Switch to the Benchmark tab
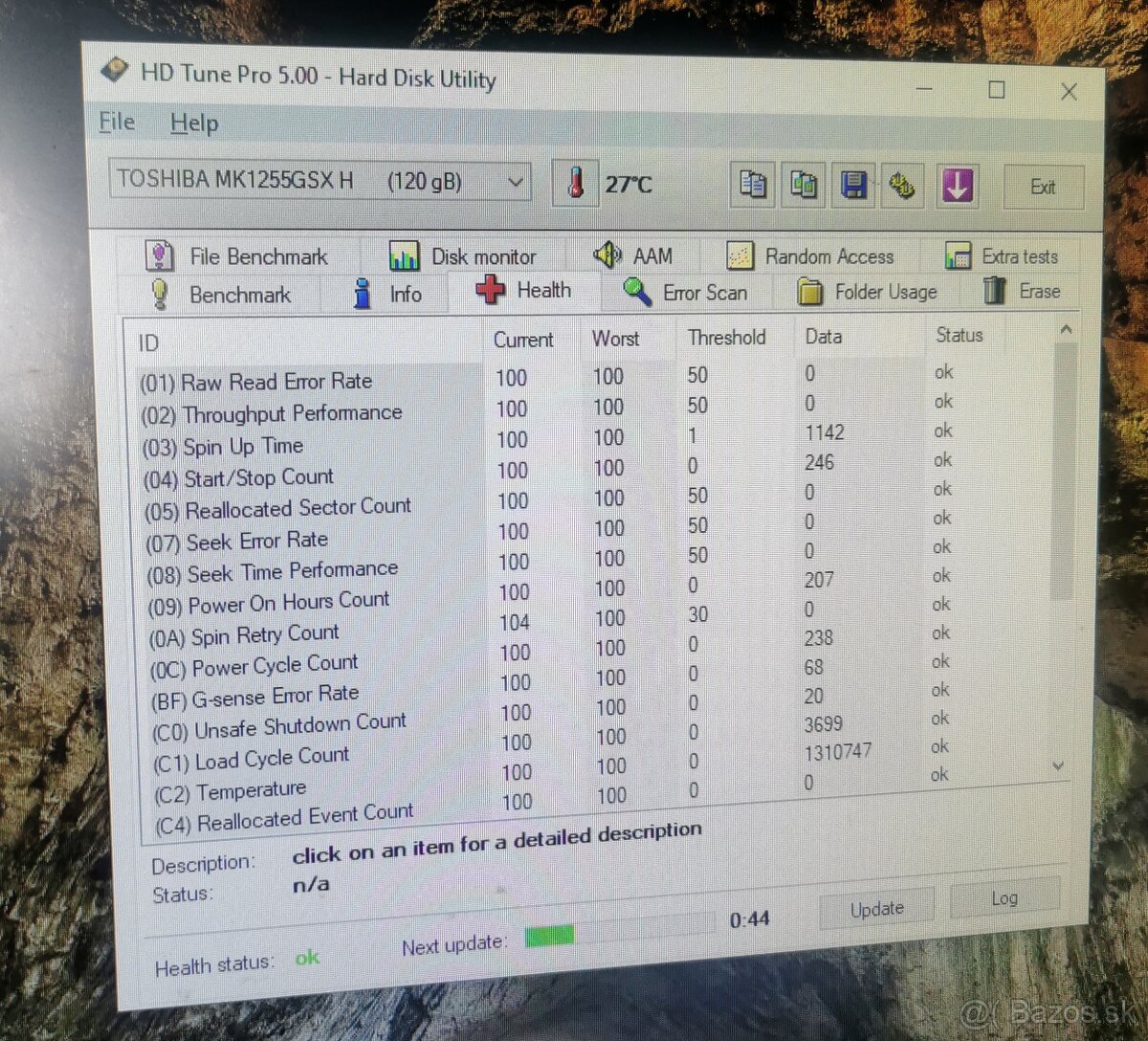Screen dimensions: 1148x1041 [x=221, y=295]
